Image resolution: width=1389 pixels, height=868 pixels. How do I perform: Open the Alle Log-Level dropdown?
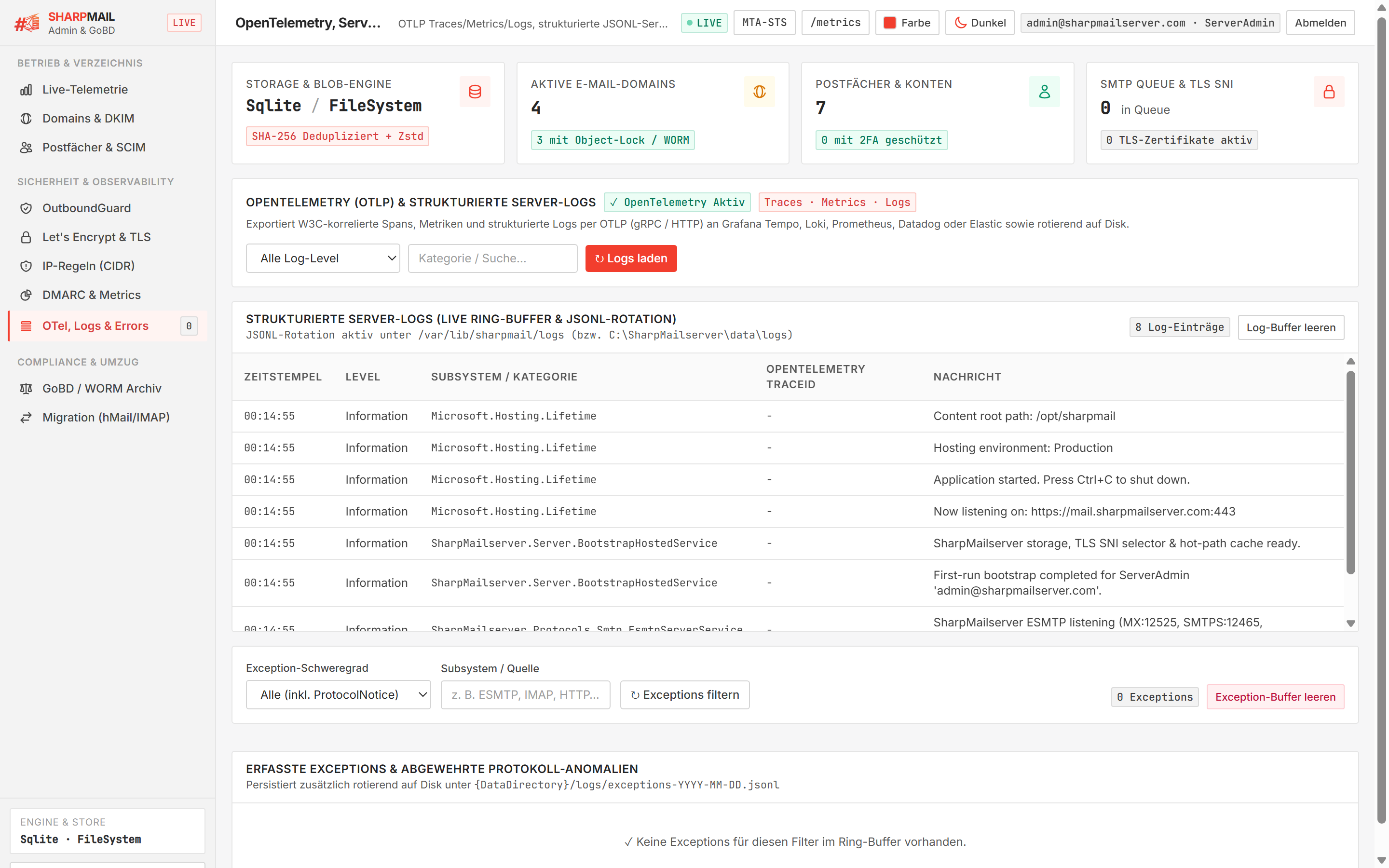click(323, 258)
